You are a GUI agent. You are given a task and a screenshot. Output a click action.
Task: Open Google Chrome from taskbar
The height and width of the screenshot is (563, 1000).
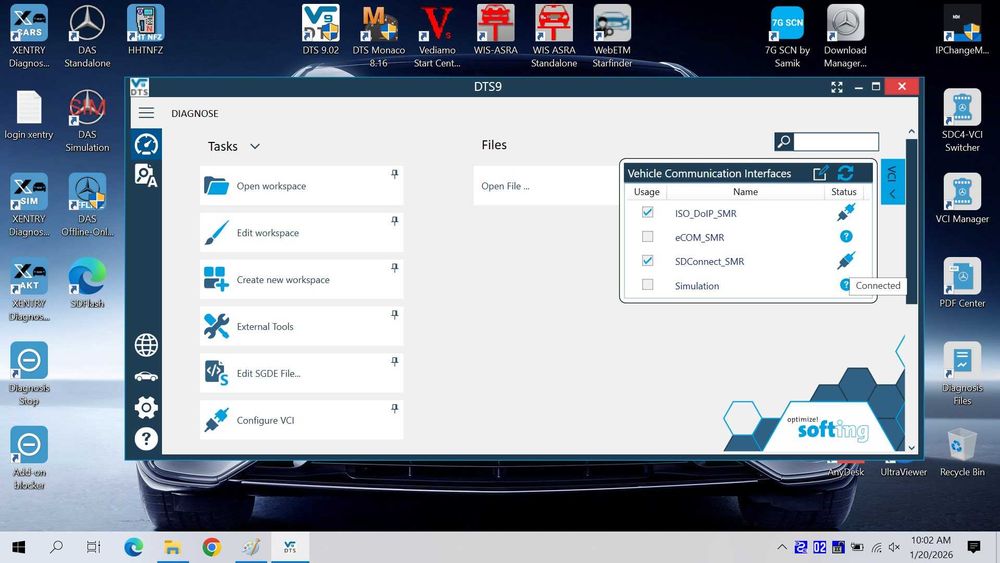click(212, 547)
